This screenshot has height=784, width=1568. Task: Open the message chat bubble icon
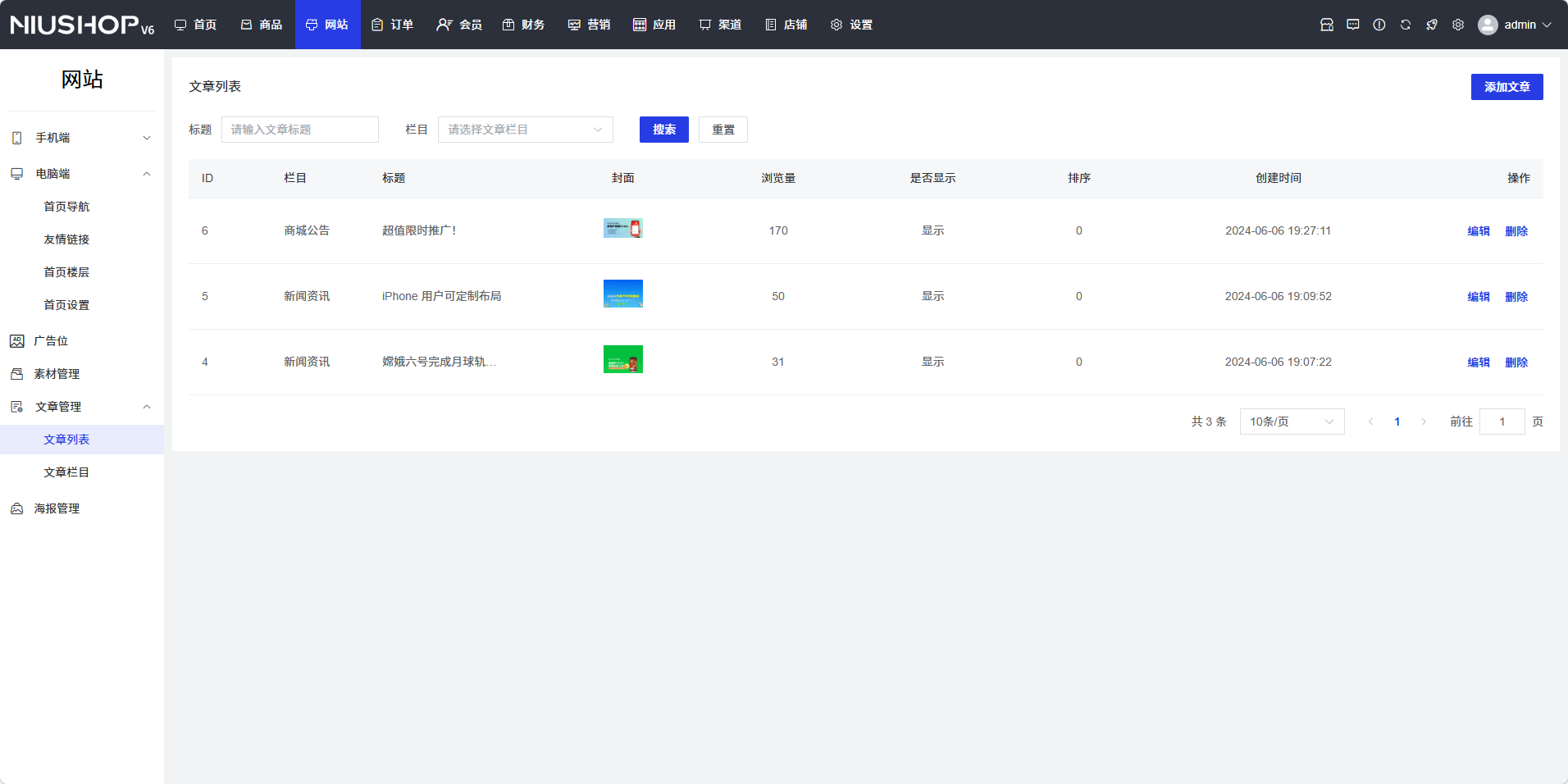pos(1353,25)
